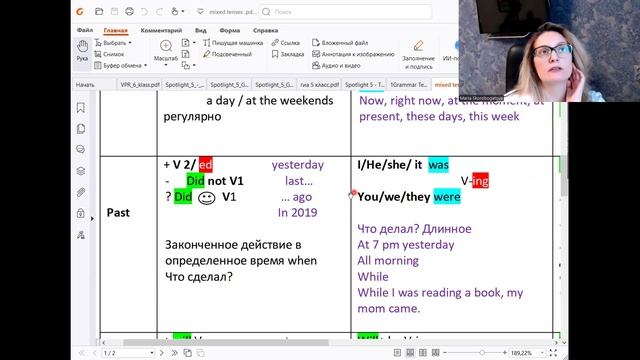Click the Open file icon in quick access toolbar

(99, 11)
